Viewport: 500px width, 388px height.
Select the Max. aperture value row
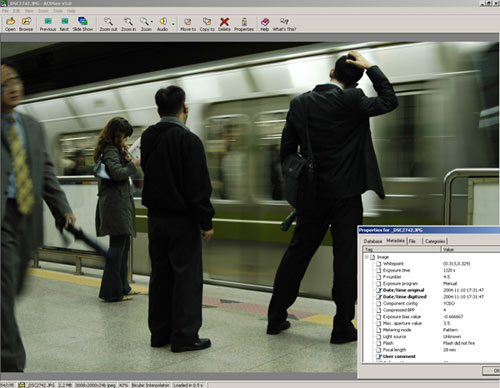pyautogui.click(x=437, y=323)
